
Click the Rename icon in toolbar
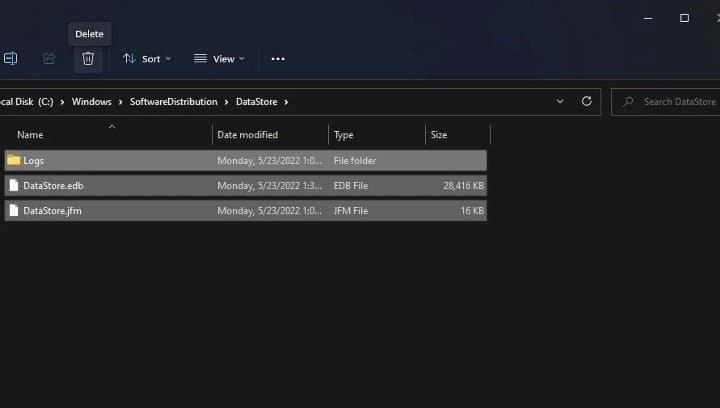11,58
